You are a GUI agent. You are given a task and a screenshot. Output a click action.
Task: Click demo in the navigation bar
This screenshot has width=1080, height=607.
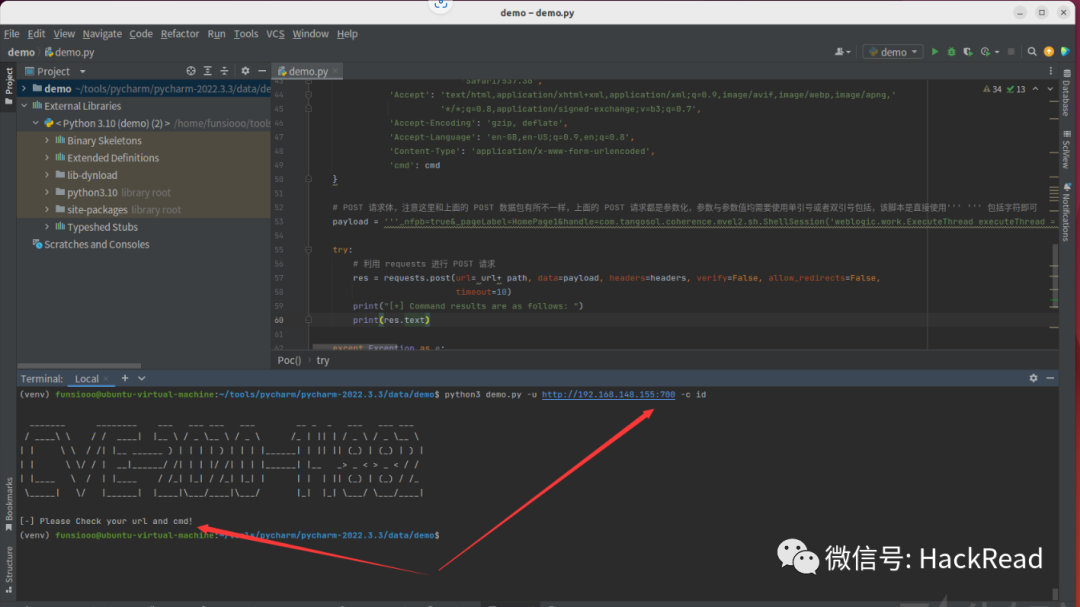pos(21,52)
